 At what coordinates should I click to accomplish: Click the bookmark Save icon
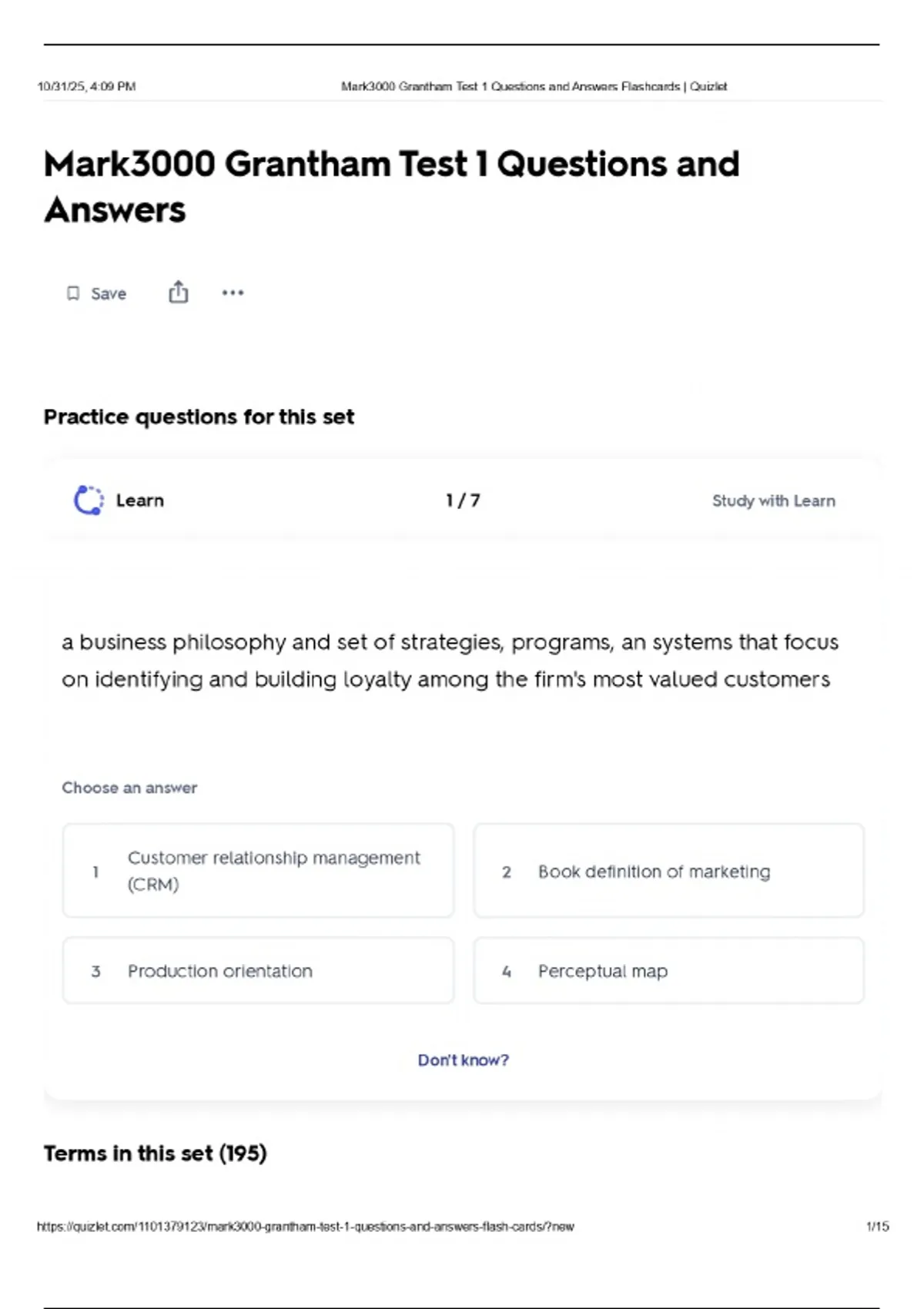pos(73,293)
